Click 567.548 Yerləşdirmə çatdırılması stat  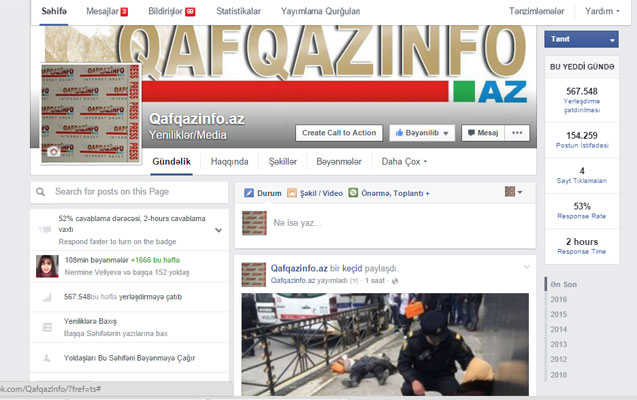tap(582, 100)
